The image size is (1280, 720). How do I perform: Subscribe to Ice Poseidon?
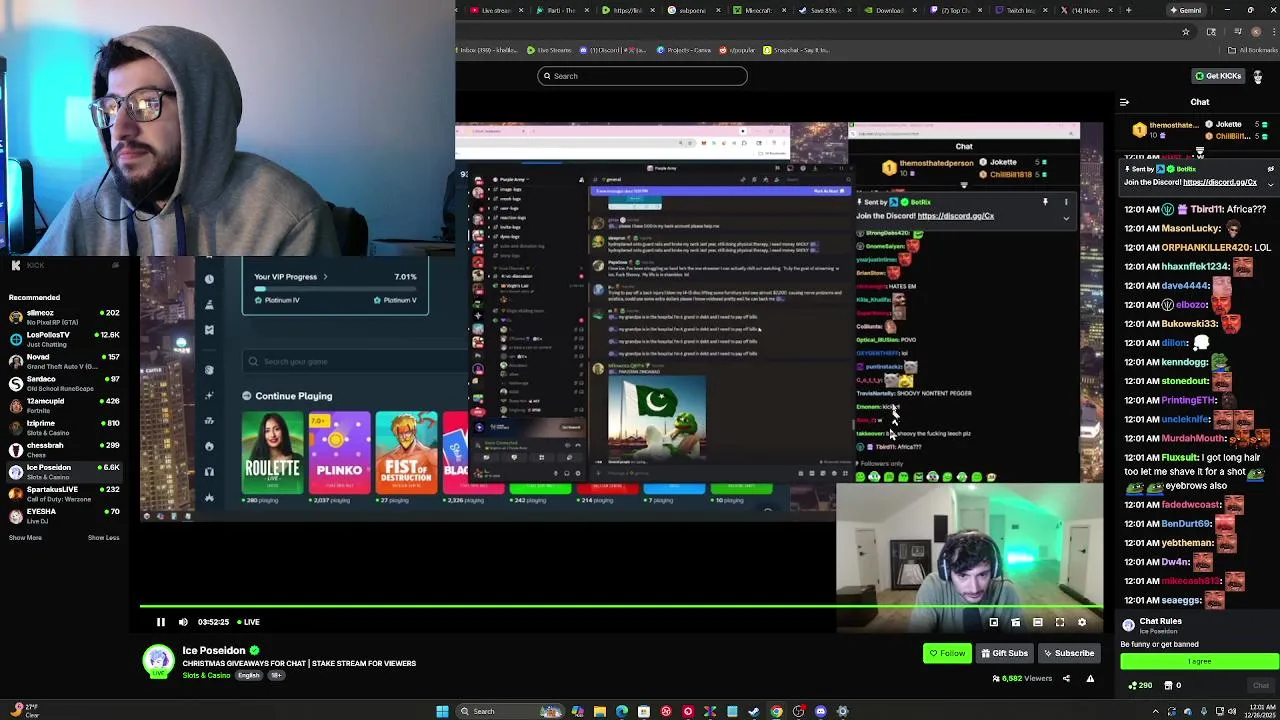coord(1068,653)
